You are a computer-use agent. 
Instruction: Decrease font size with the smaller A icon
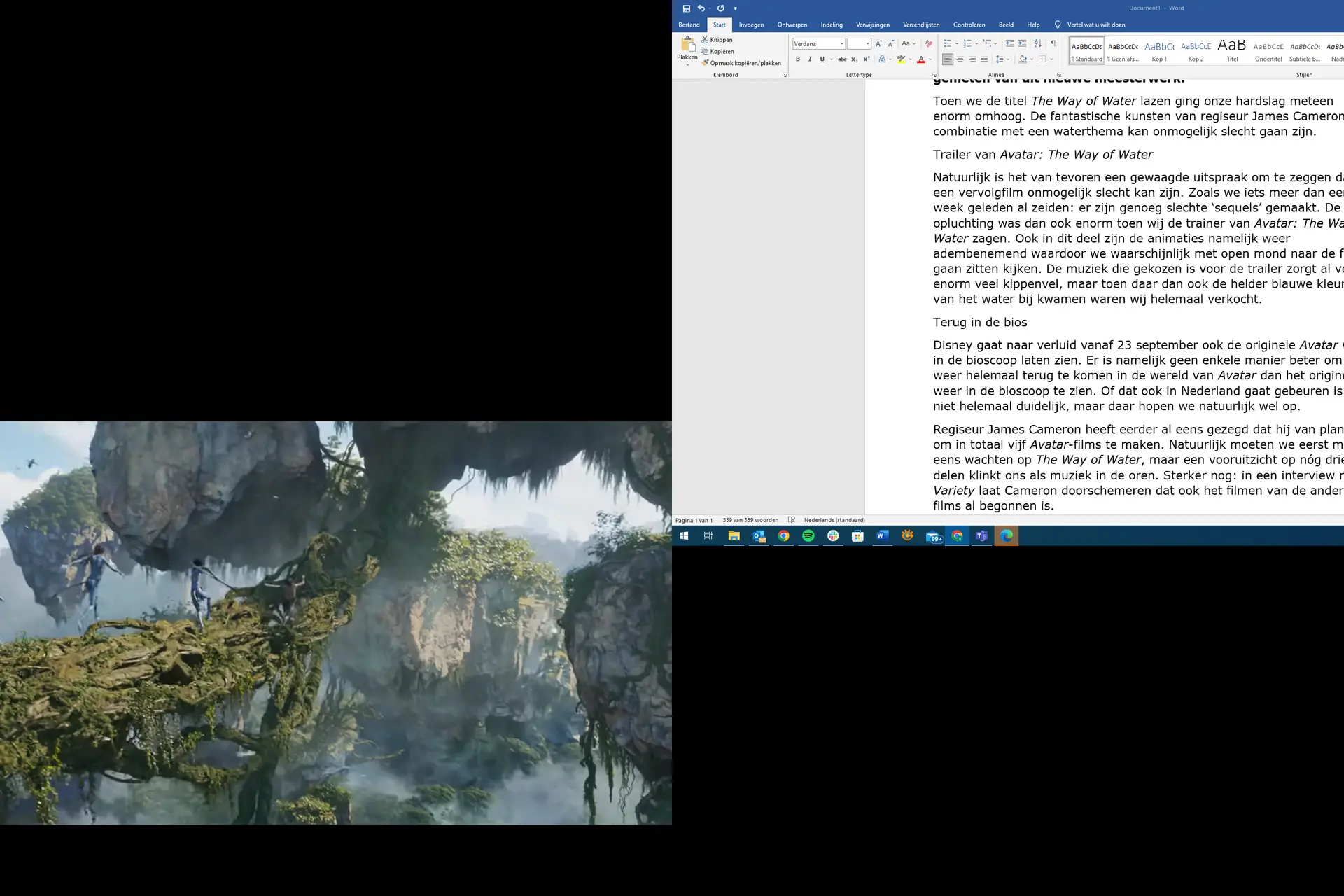(890, 43)
